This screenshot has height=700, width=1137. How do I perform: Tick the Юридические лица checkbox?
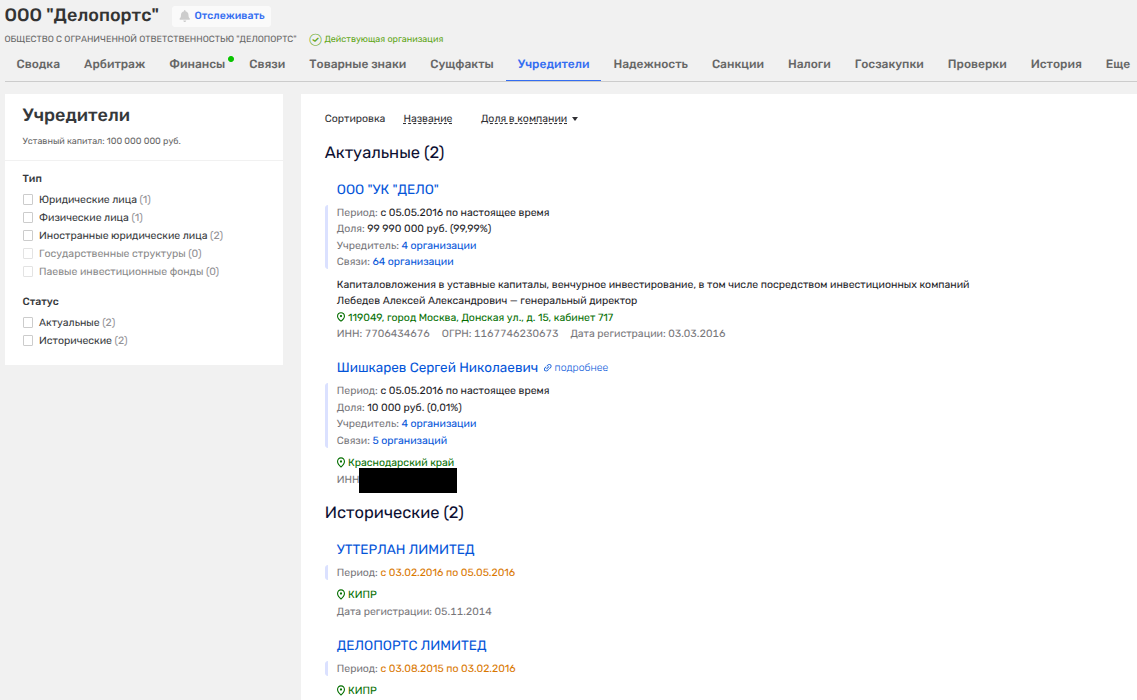pos(29,200)
